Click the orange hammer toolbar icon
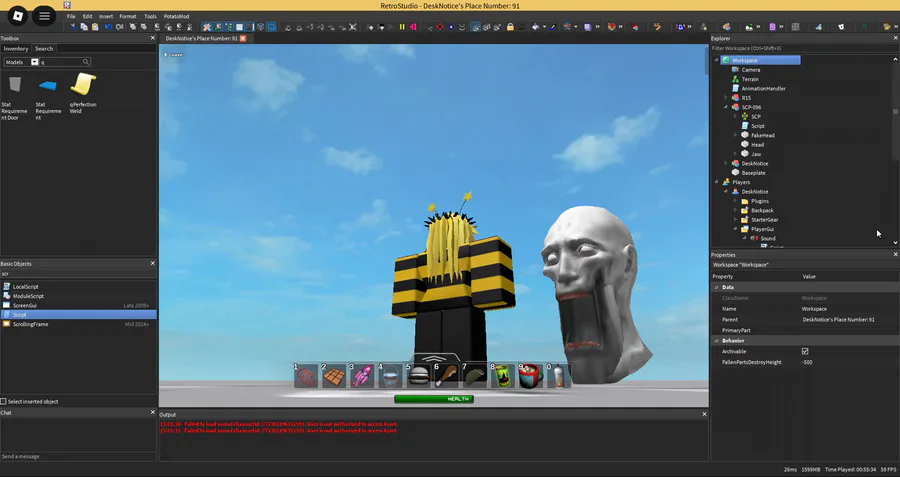The height and width of the screenshot is (477, 900). pyautogui.click(x=657, y=26)
